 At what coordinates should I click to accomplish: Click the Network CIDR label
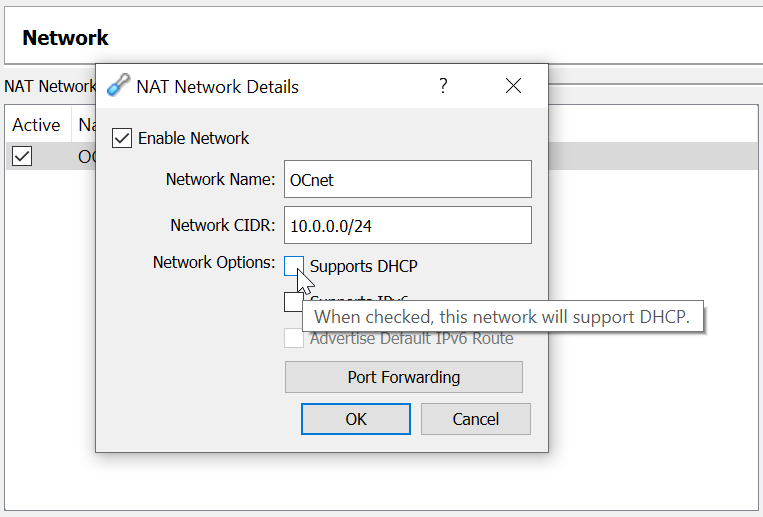click(x=222, y=226)
